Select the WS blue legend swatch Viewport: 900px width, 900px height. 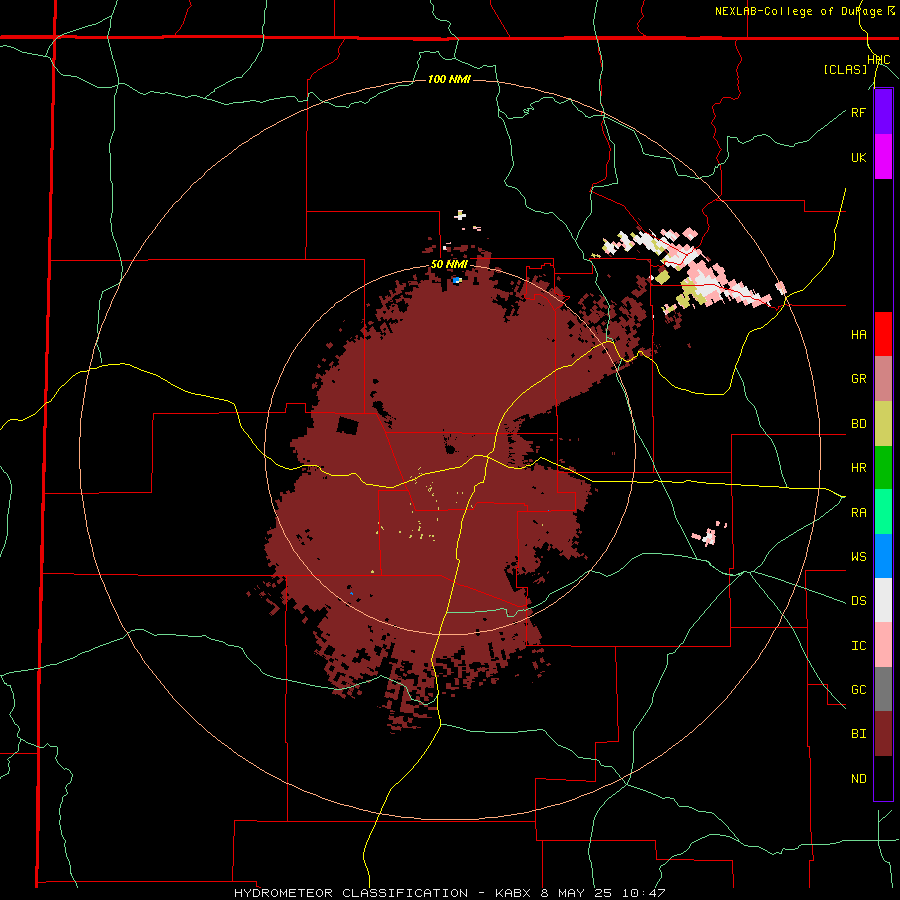[883, 556]
